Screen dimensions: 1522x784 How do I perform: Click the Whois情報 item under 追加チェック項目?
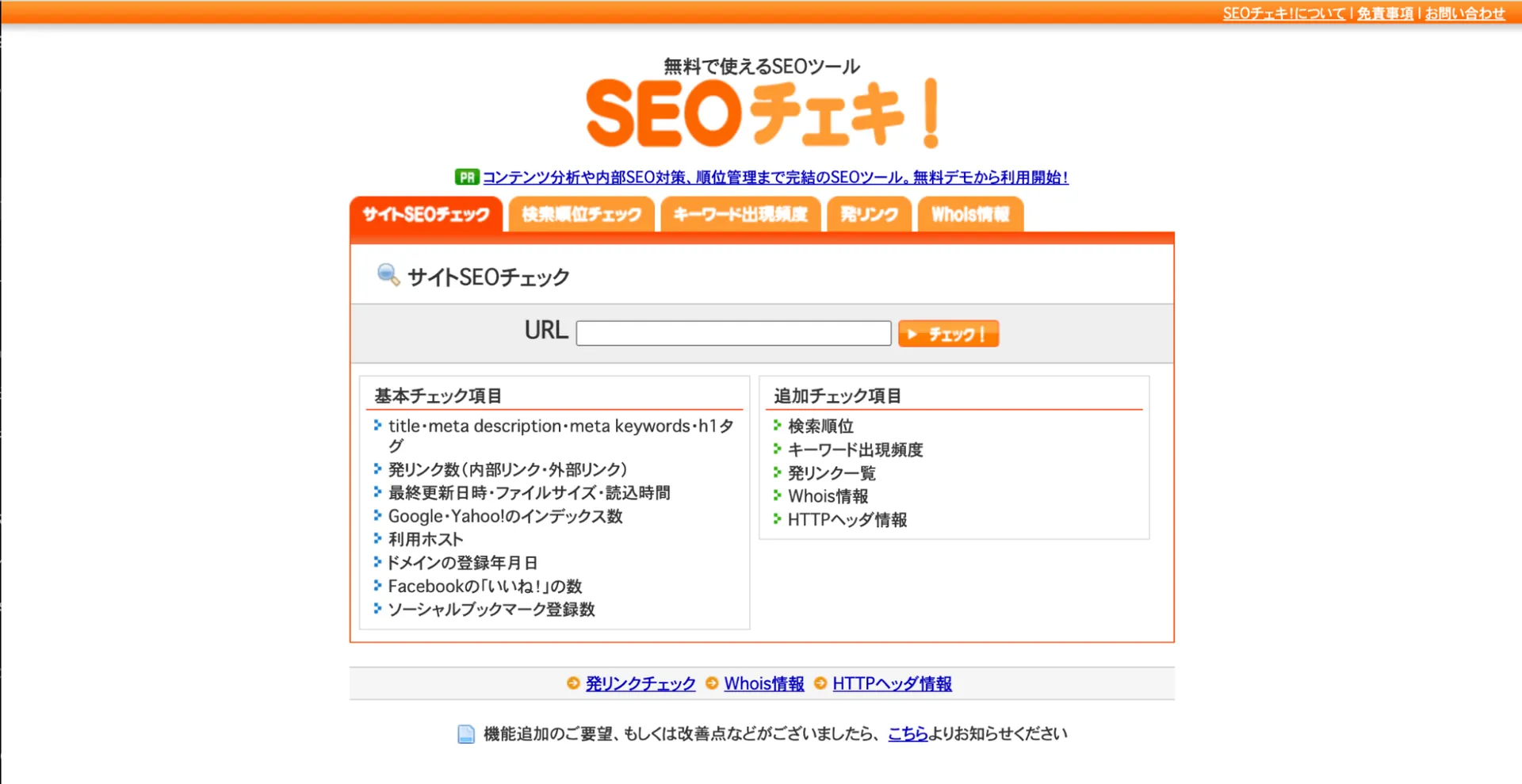tap(828, 496)
